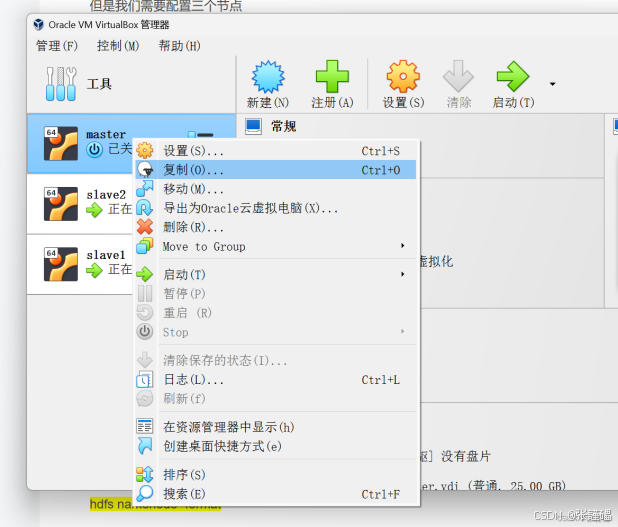Image resolution: width=618 pixels, height=527 pixels.
Task: Open the 控制(M) menu
Action: click(x=118, y=46)
